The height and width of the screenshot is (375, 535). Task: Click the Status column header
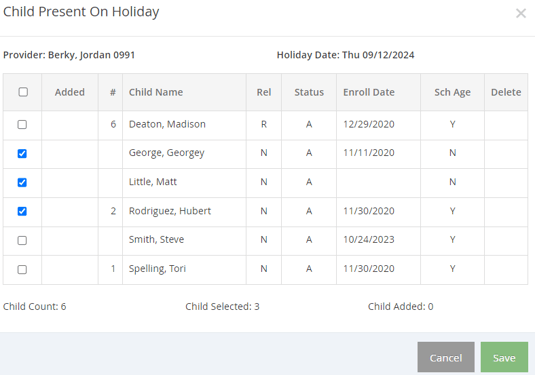[309, 92]
